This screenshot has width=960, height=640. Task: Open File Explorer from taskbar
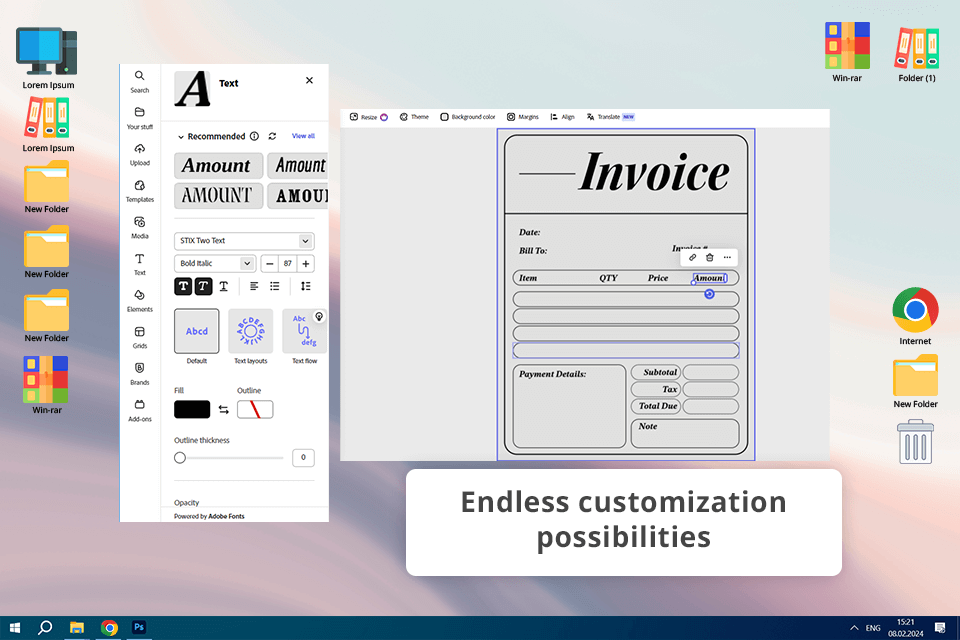click(x=77, y=628)
